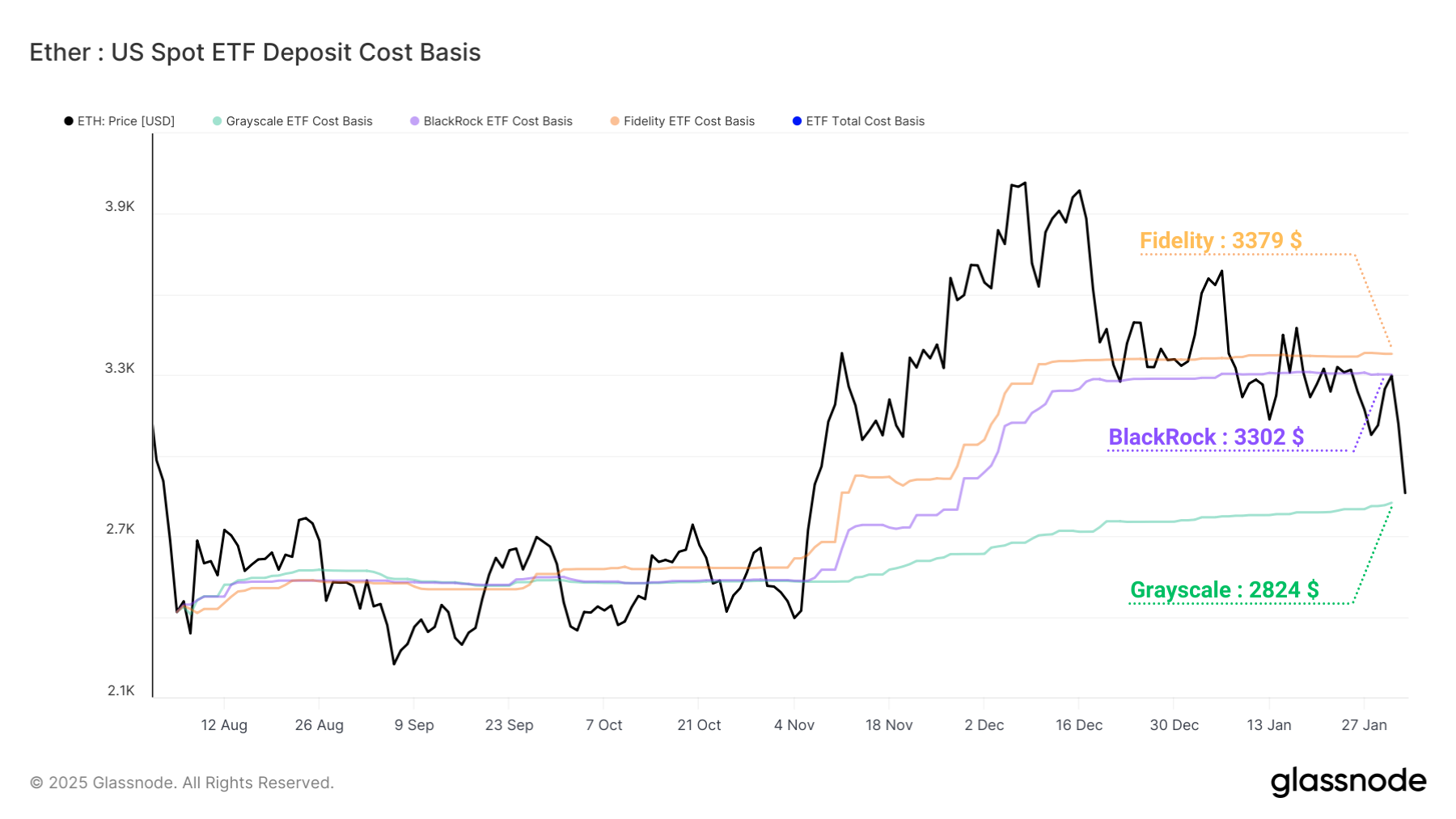The width and height of the screenshot is (1456, 819).
Task: Click the blue ETF Total legend dot
Action: click(795, 121)
